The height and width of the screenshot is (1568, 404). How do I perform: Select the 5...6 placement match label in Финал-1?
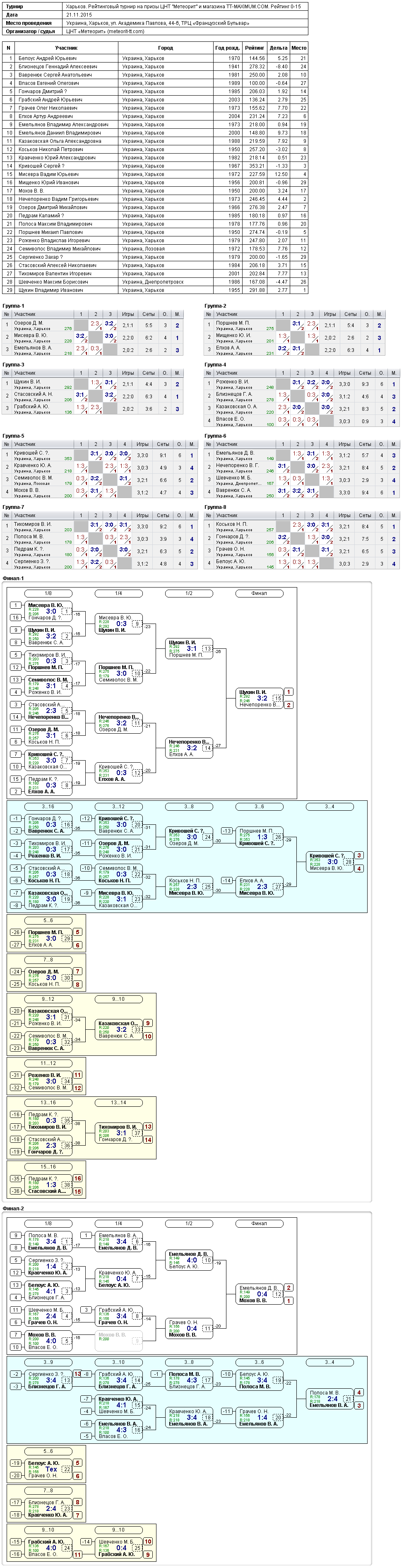(48, 921)
